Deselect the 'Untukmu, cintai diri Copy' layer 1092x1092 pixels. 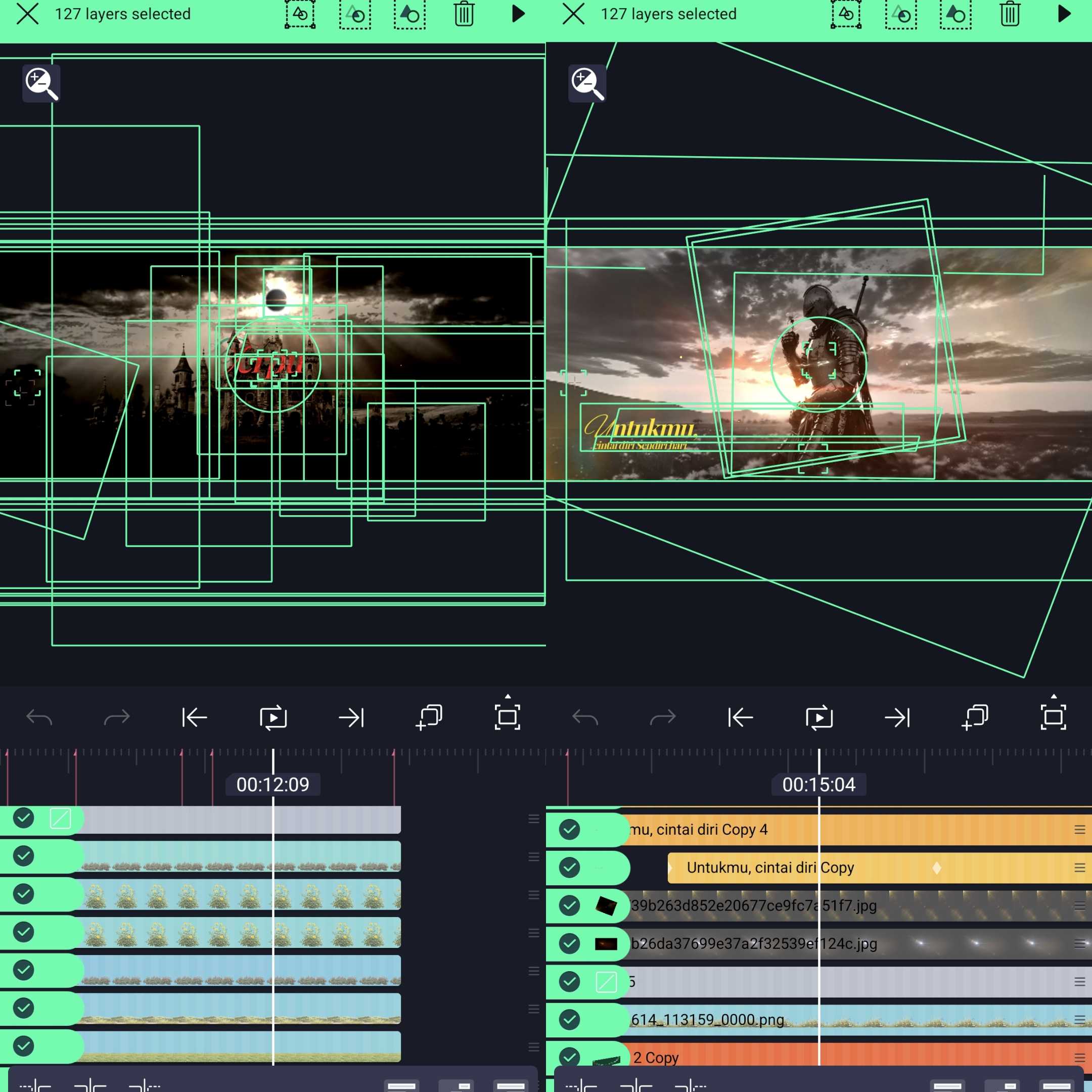pyautogui.click(x=569, y=868)
